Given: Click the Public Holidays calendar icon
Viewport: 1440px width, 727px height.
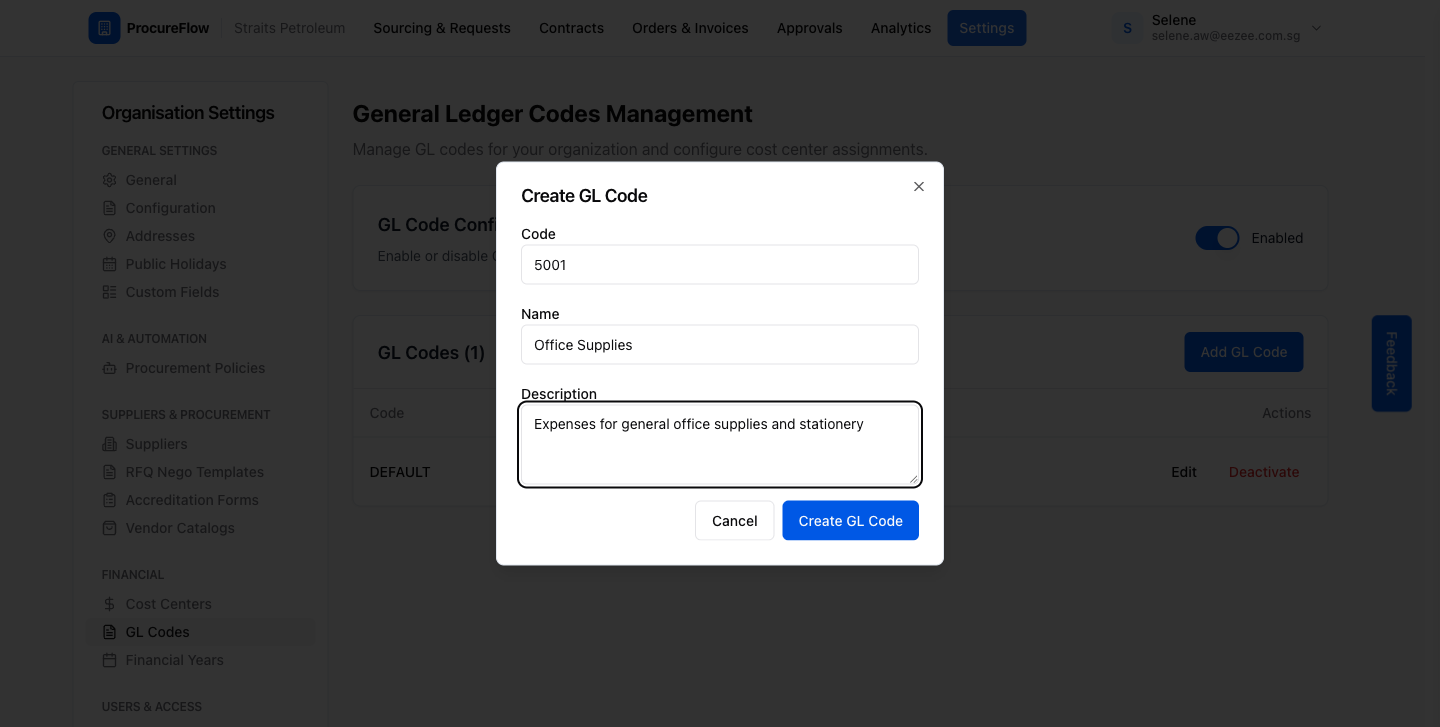Looking at the screenshot, I should 110,264.
